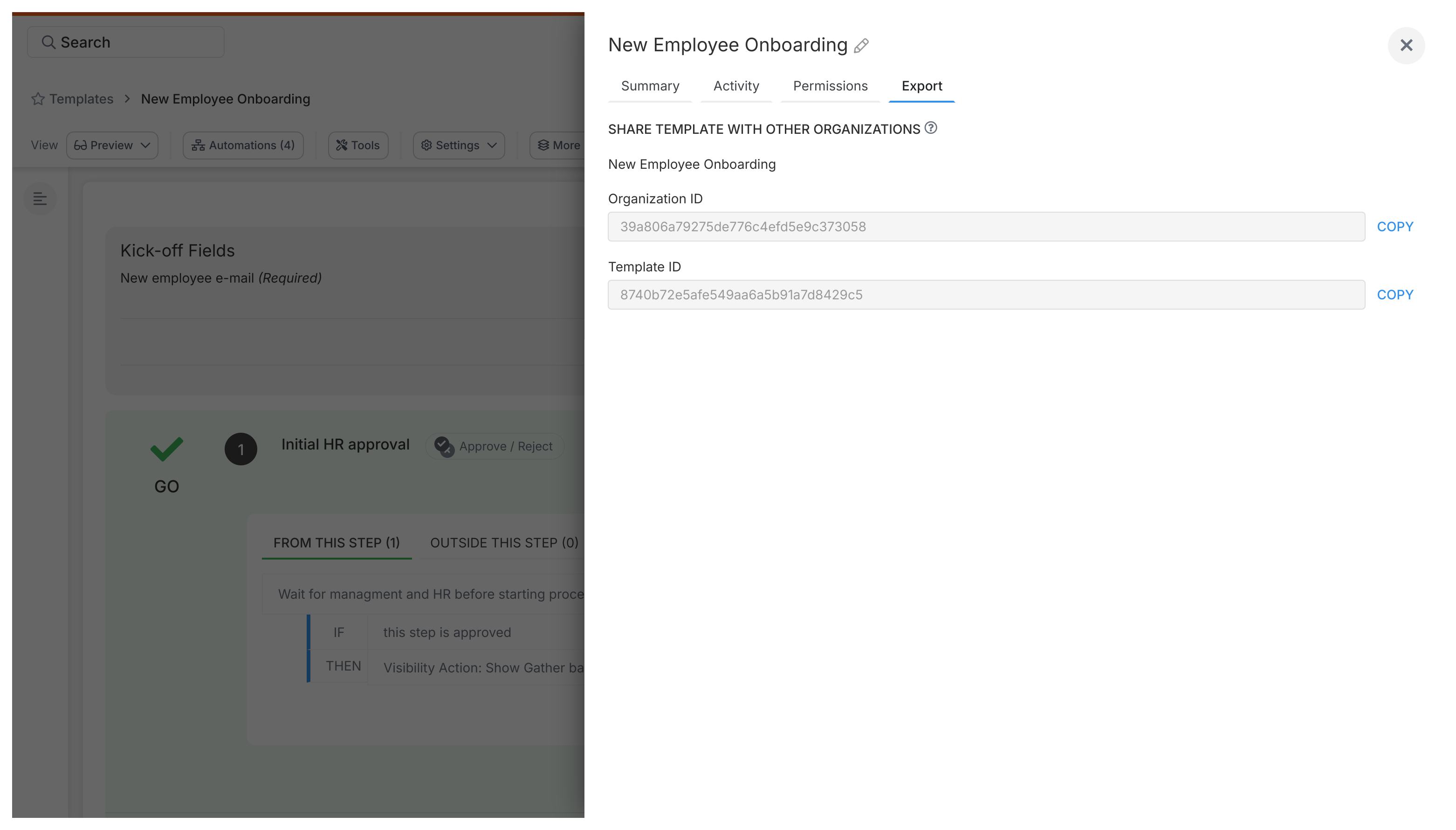Click the Kick-off Fields heading

177,251
